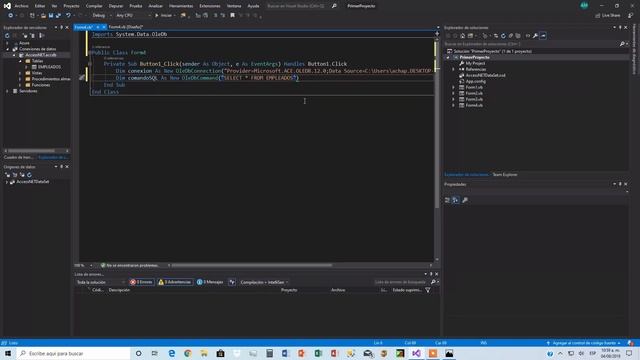Viewport: 640px width, 360px height.
Task: Select the EMPLEADOS table
Action: point(49,67)
